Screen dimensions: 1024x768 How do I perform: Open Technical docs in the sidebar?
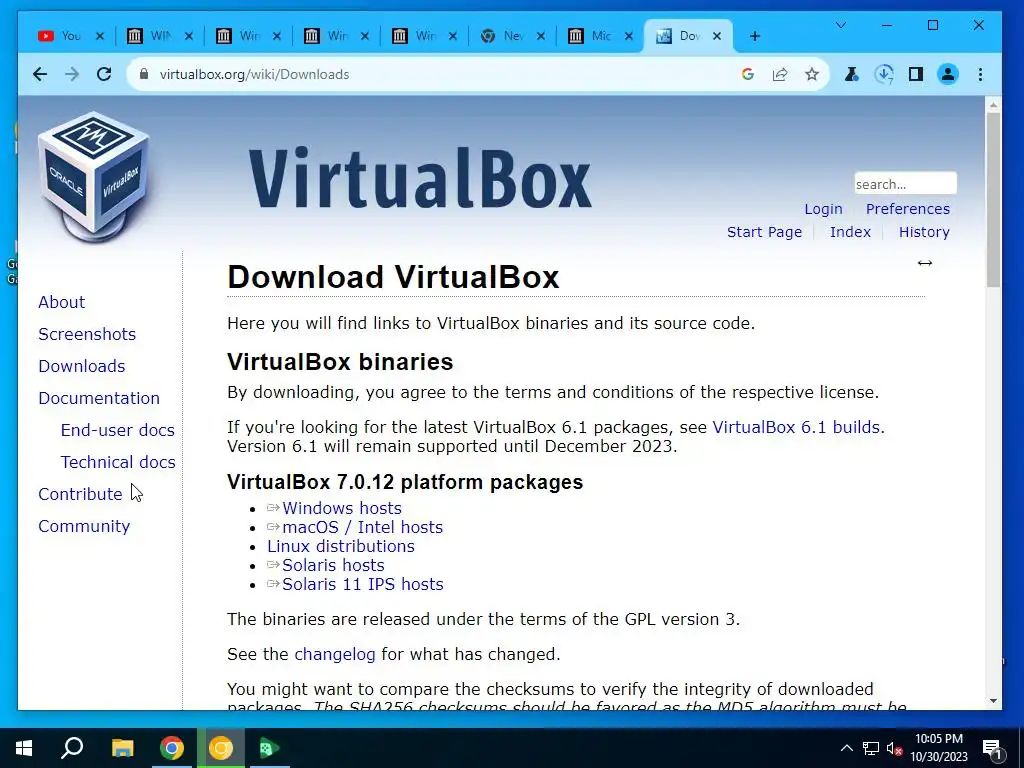pos(118,462)
